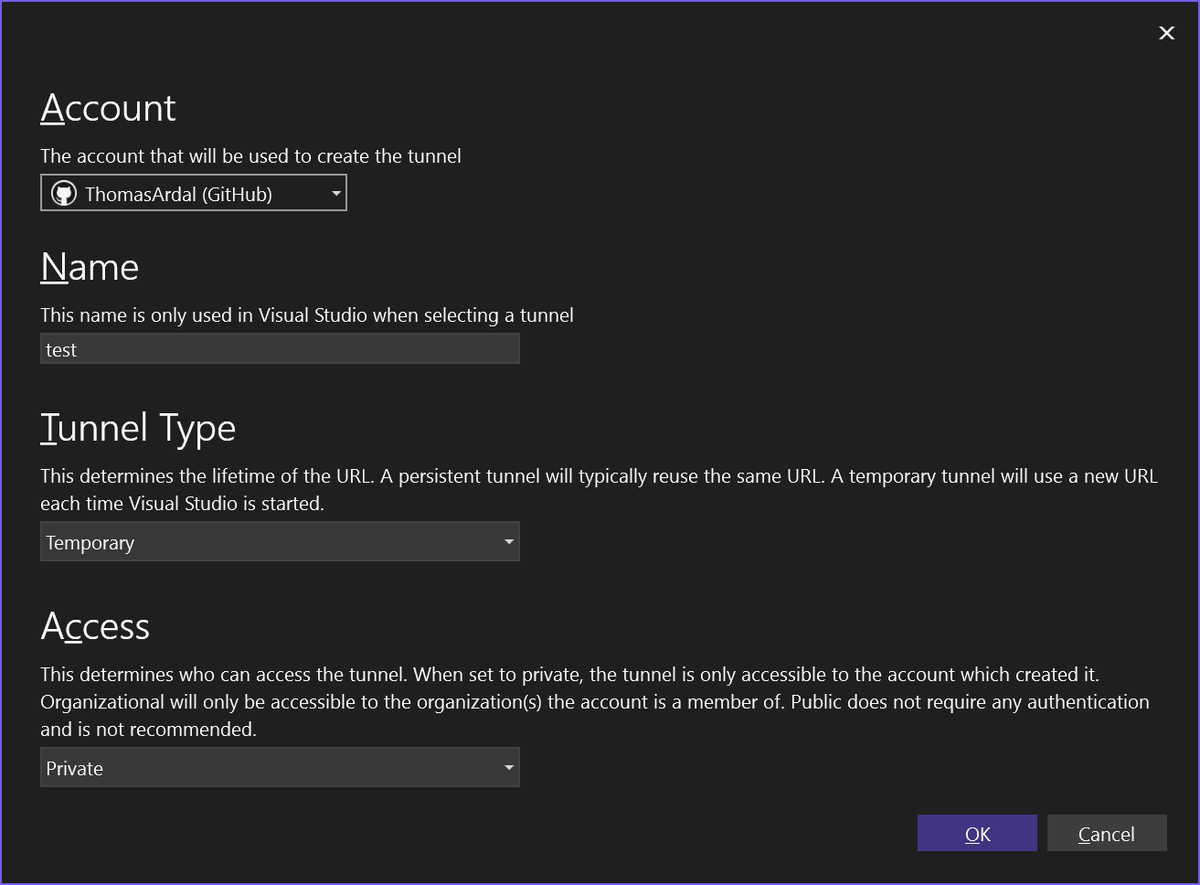Viewport: 1200px width, 885px height.
Task: Click the Name heading
Action: pos(89,267)
